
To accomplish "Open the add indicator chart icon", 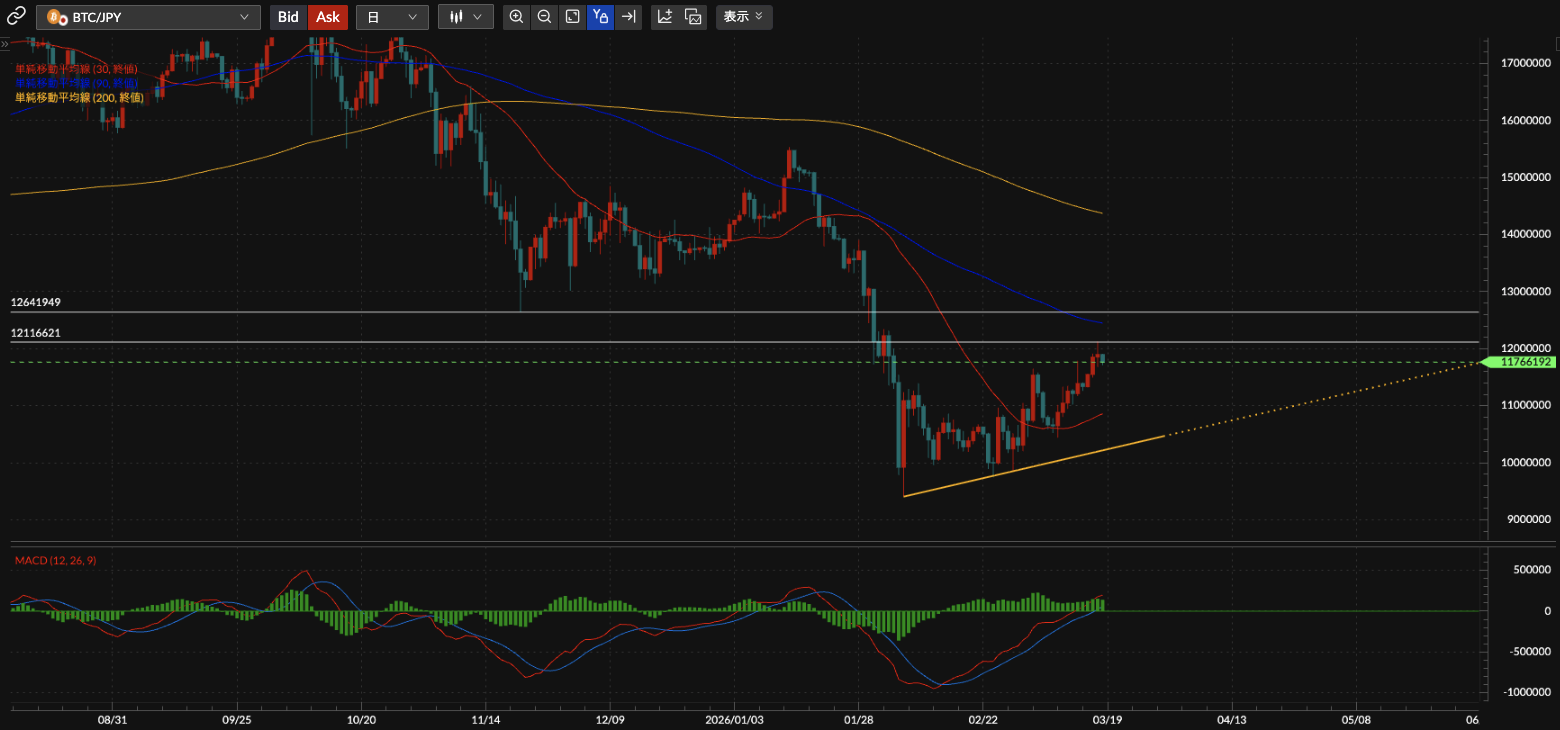I will (x=665, y=17).
